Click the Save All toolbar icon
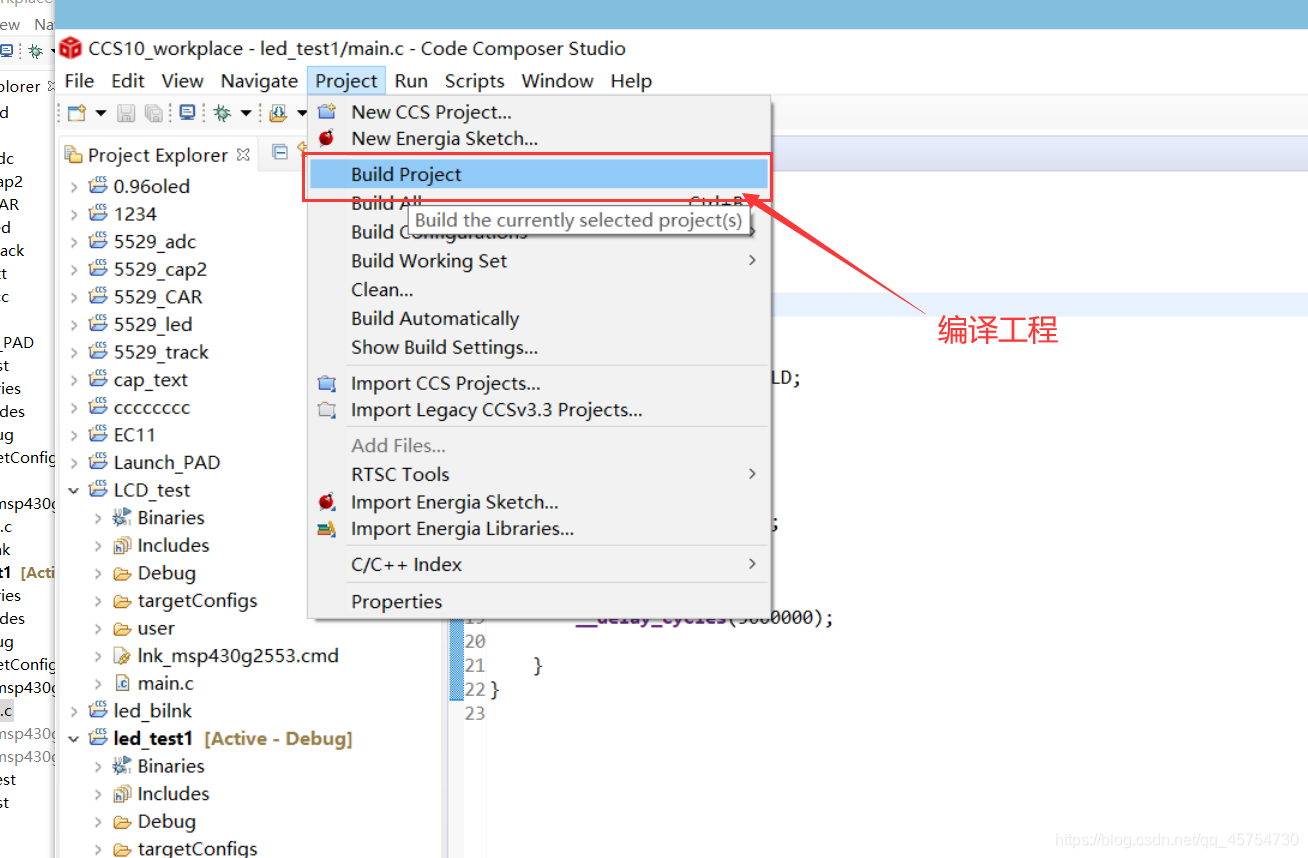The height and width of the screenshot is (858, 1308). click(x=153, y=113)
